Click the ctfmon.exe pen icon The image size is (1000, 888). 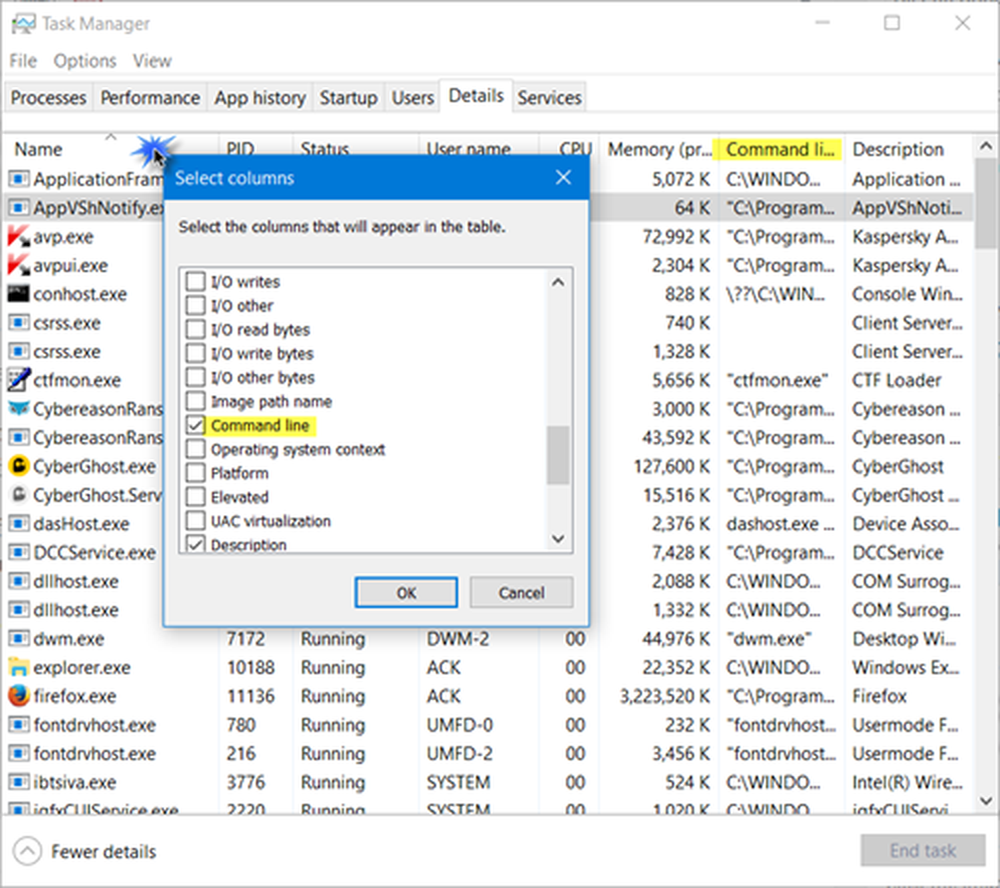coord(18,380)
